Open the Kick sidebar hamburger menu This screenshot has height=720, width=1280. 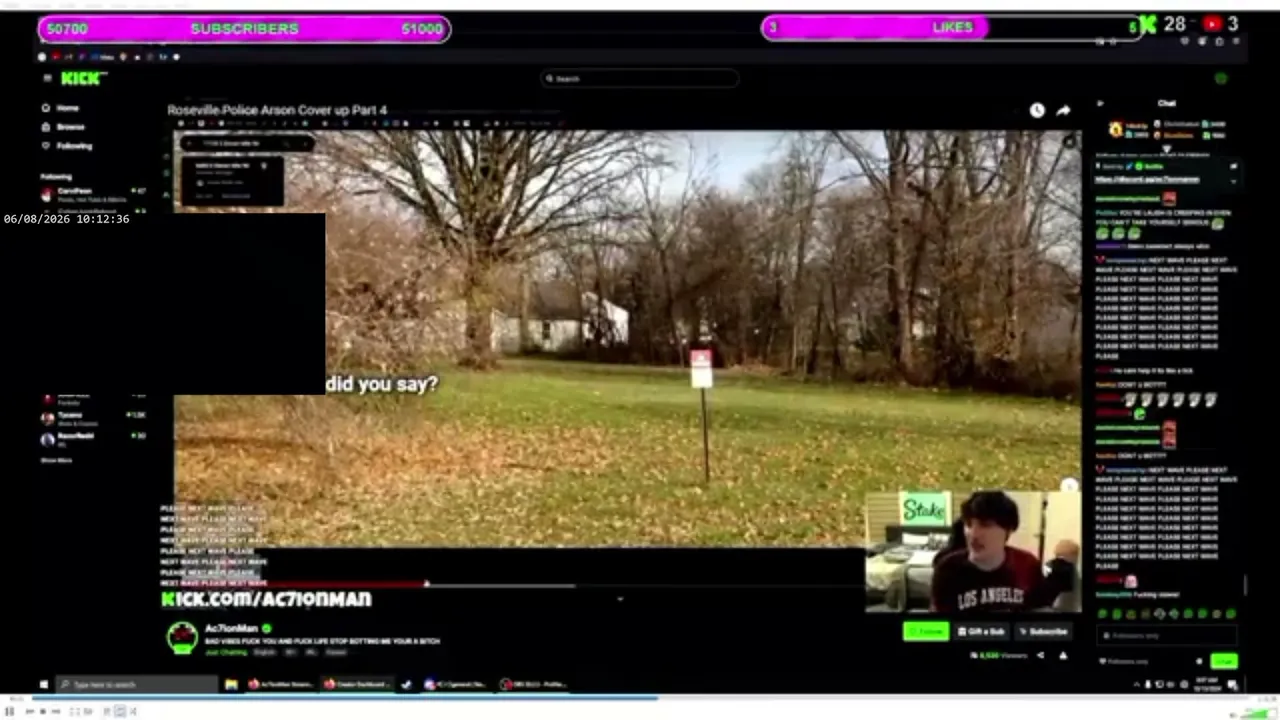click(46, 78)
